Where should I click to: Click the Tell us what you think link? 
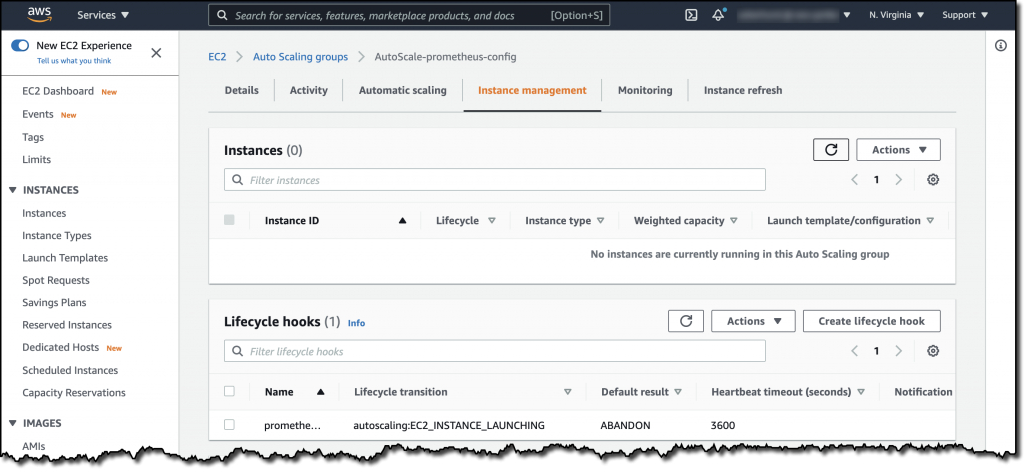click(74, 61)
